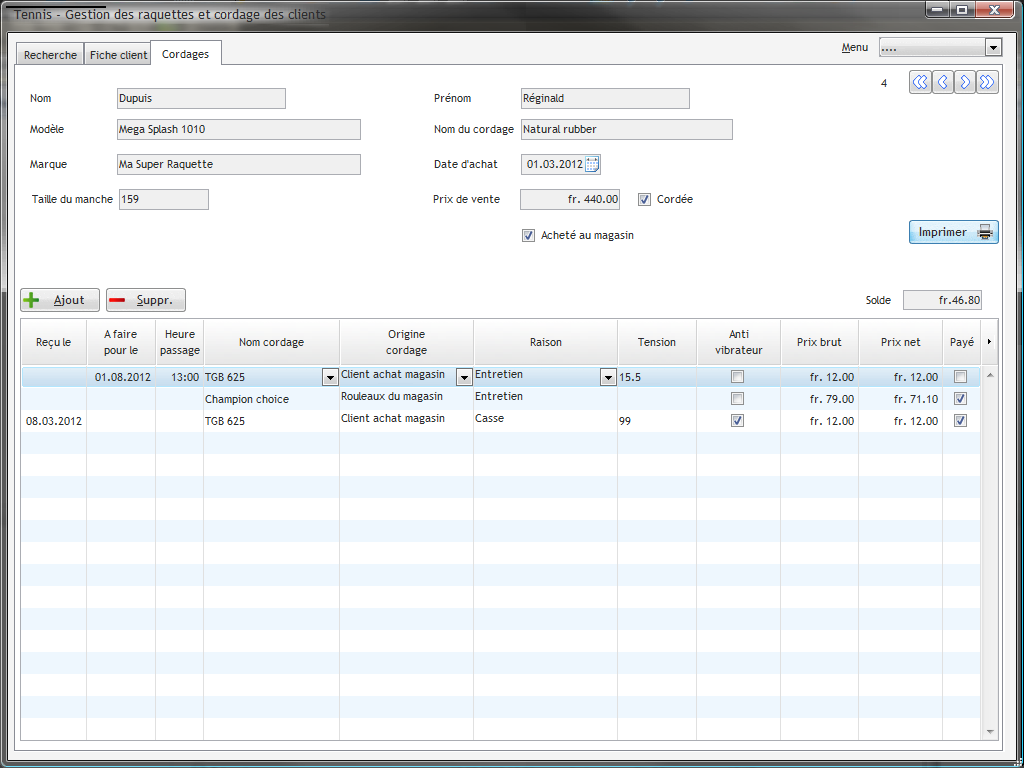The width and height of the screenshot is (1024, 768).
Task: Sort by the Heure passage column header
Action: pos(180,342)
